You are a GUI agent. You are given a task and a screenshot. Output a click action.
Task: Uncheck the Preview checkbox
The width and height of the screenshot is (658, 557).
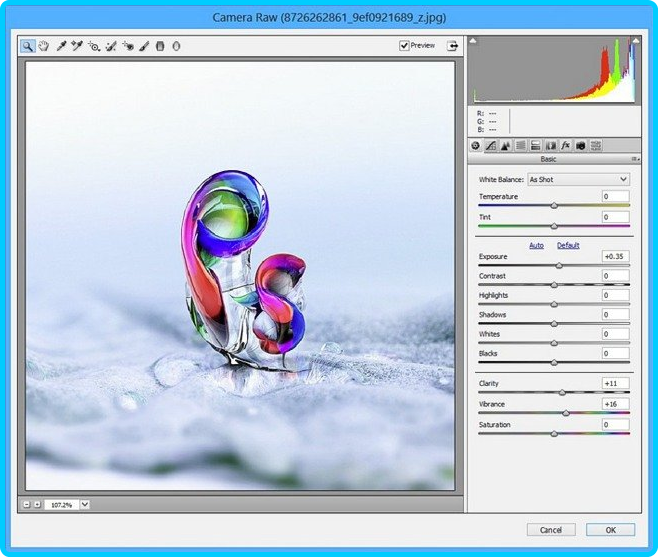404,45
